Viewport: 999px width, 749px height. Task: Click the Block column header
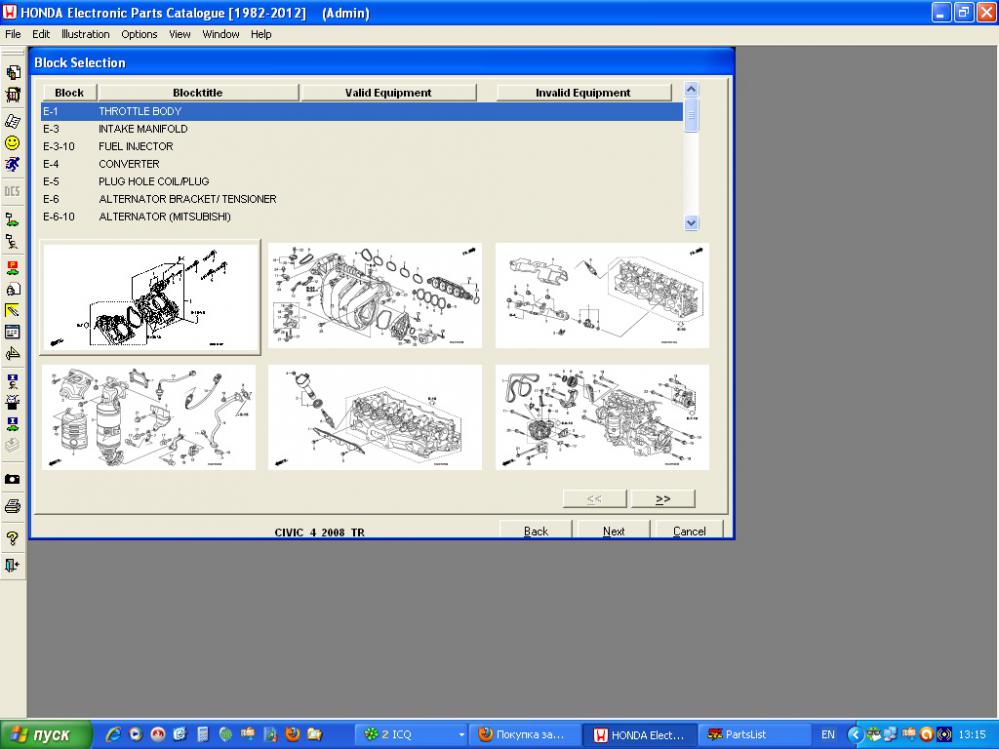tap(69, 92)
